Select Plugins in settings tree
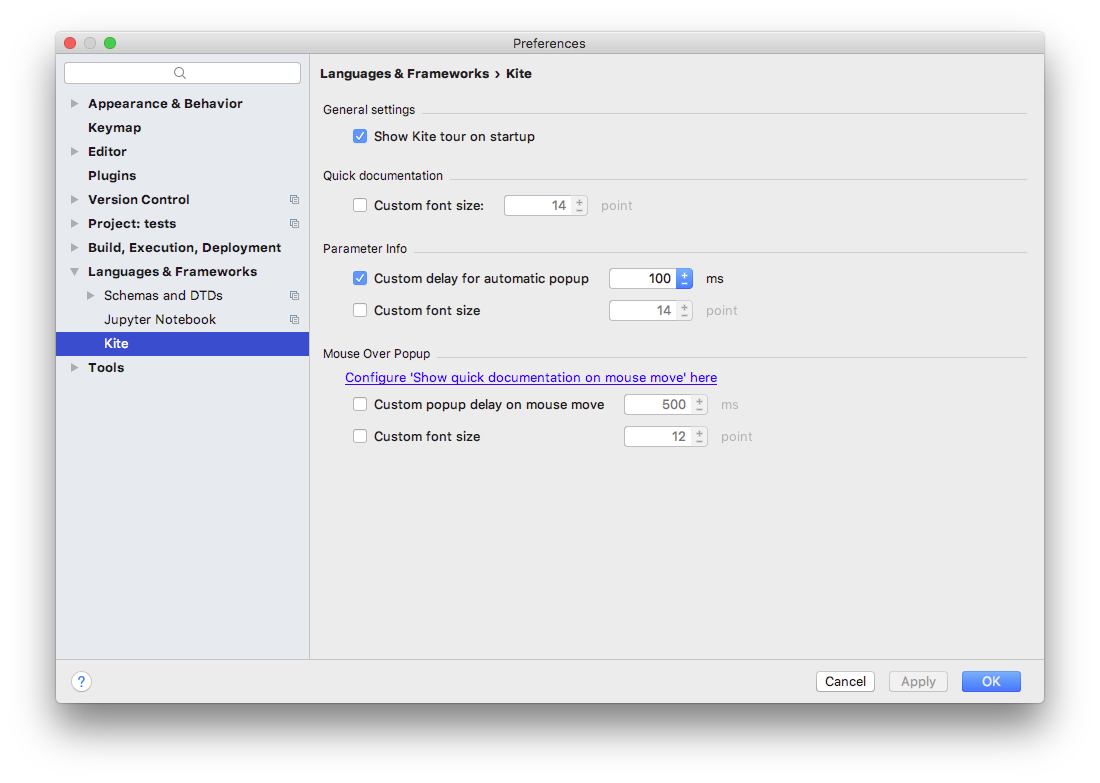 coord(112,175)
